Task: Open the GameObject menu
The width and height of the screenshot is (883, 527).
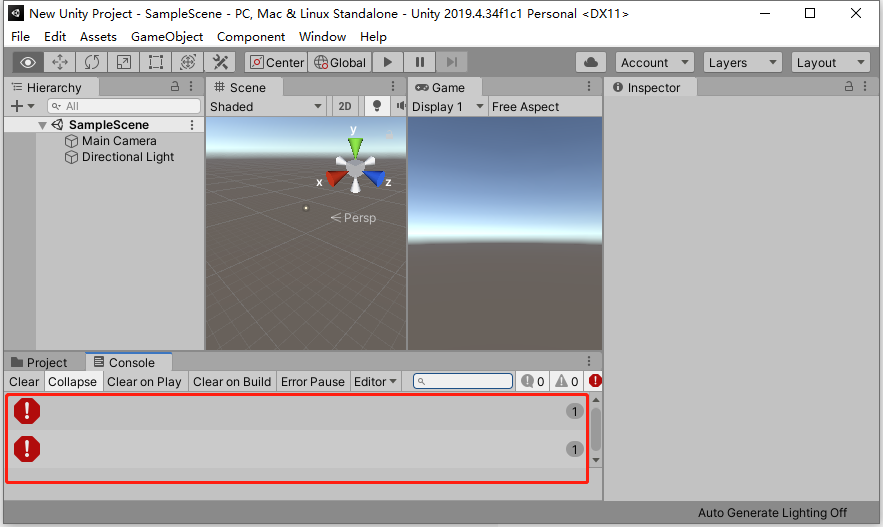Action: tap(167, 37)
